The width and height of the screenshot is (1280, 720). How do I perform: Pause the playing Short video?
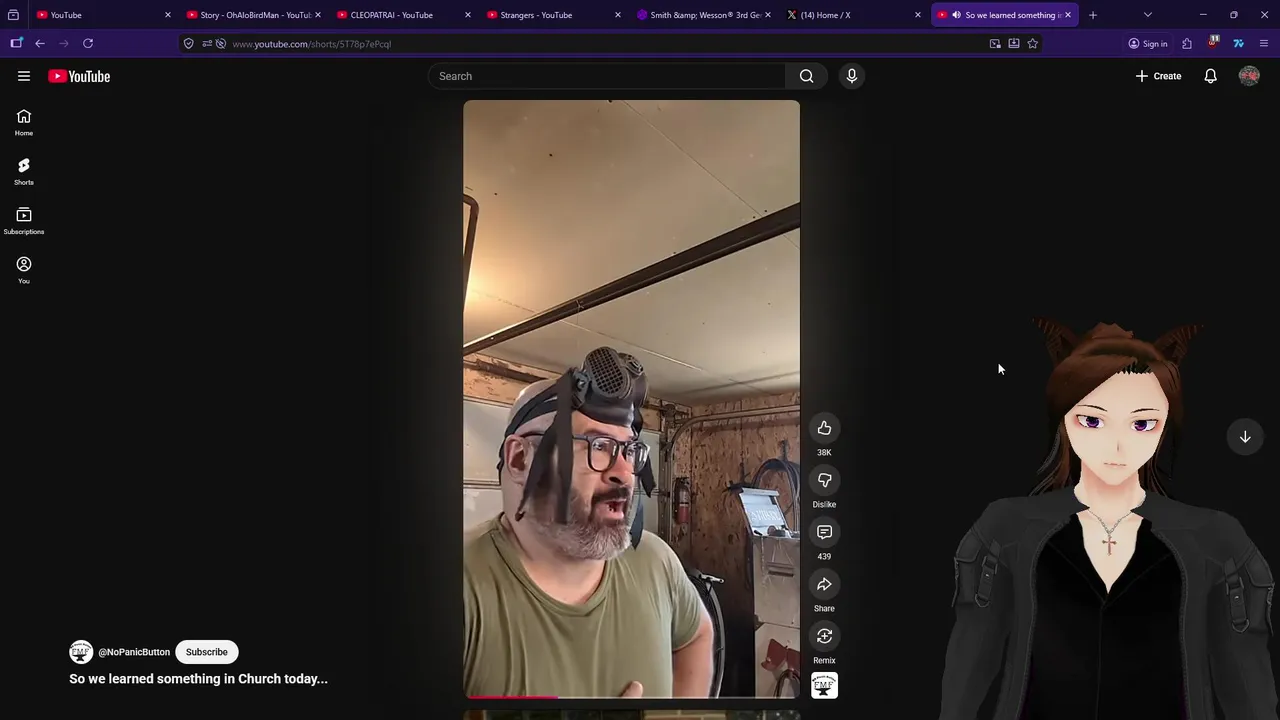click(631, 398)
